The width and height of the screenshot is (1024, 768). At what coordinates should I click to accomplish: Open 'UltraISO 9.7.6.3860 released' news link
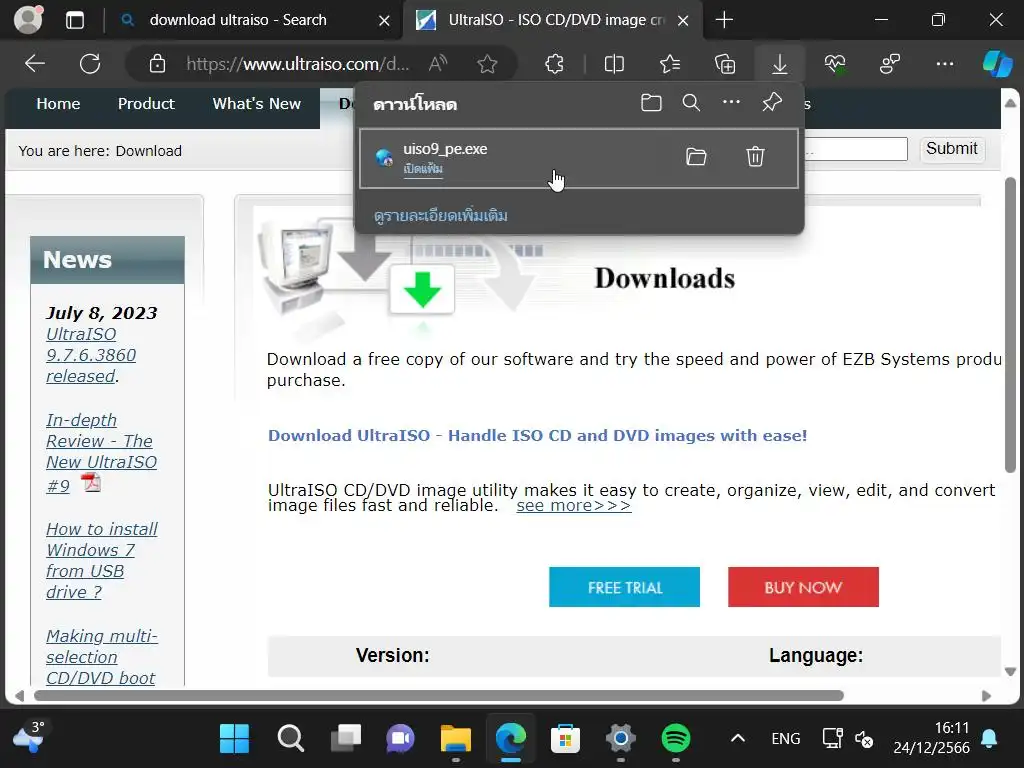91,355
